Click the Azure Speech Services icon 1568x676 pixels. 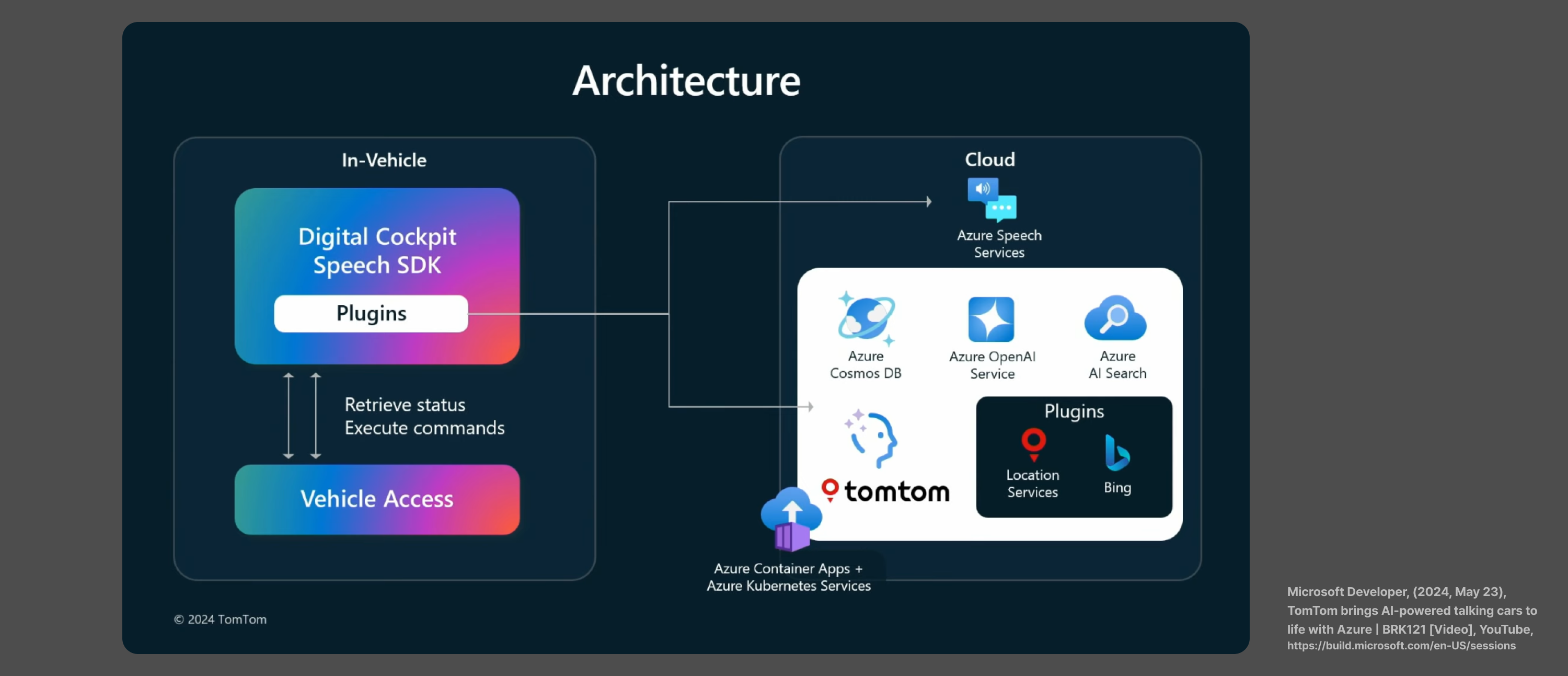992,199
